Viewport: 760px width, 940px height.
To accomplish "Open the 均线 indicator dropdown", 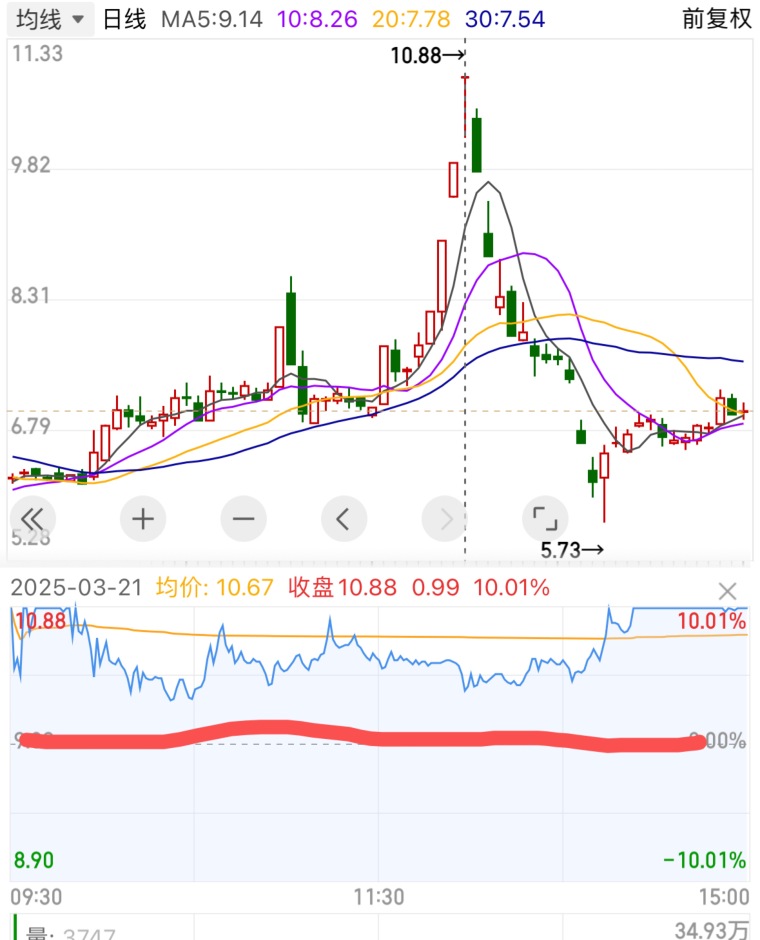I will (50, 19).
